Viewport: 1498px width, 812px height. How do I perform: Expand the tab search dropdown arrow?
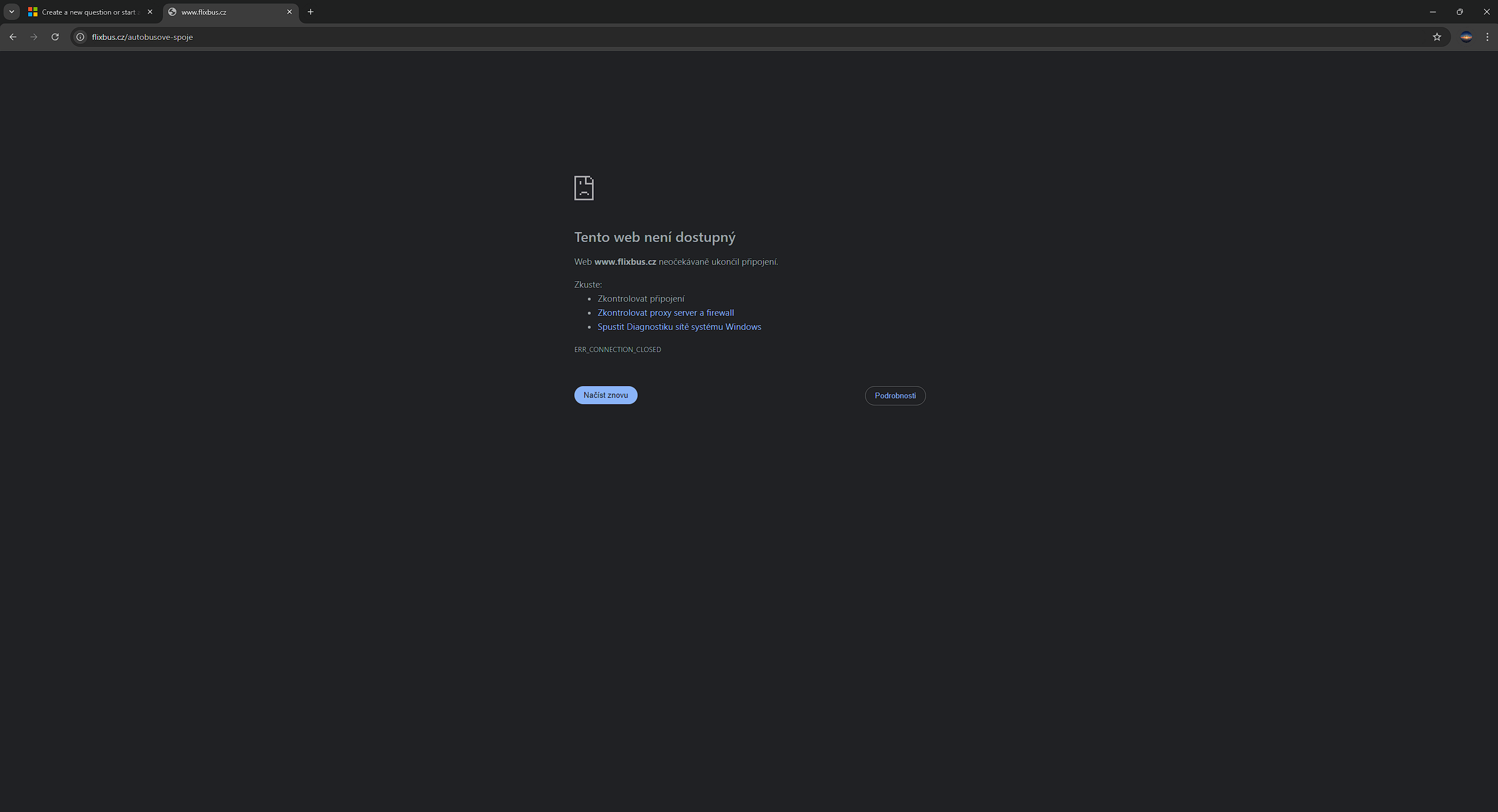tap(11, 12)
